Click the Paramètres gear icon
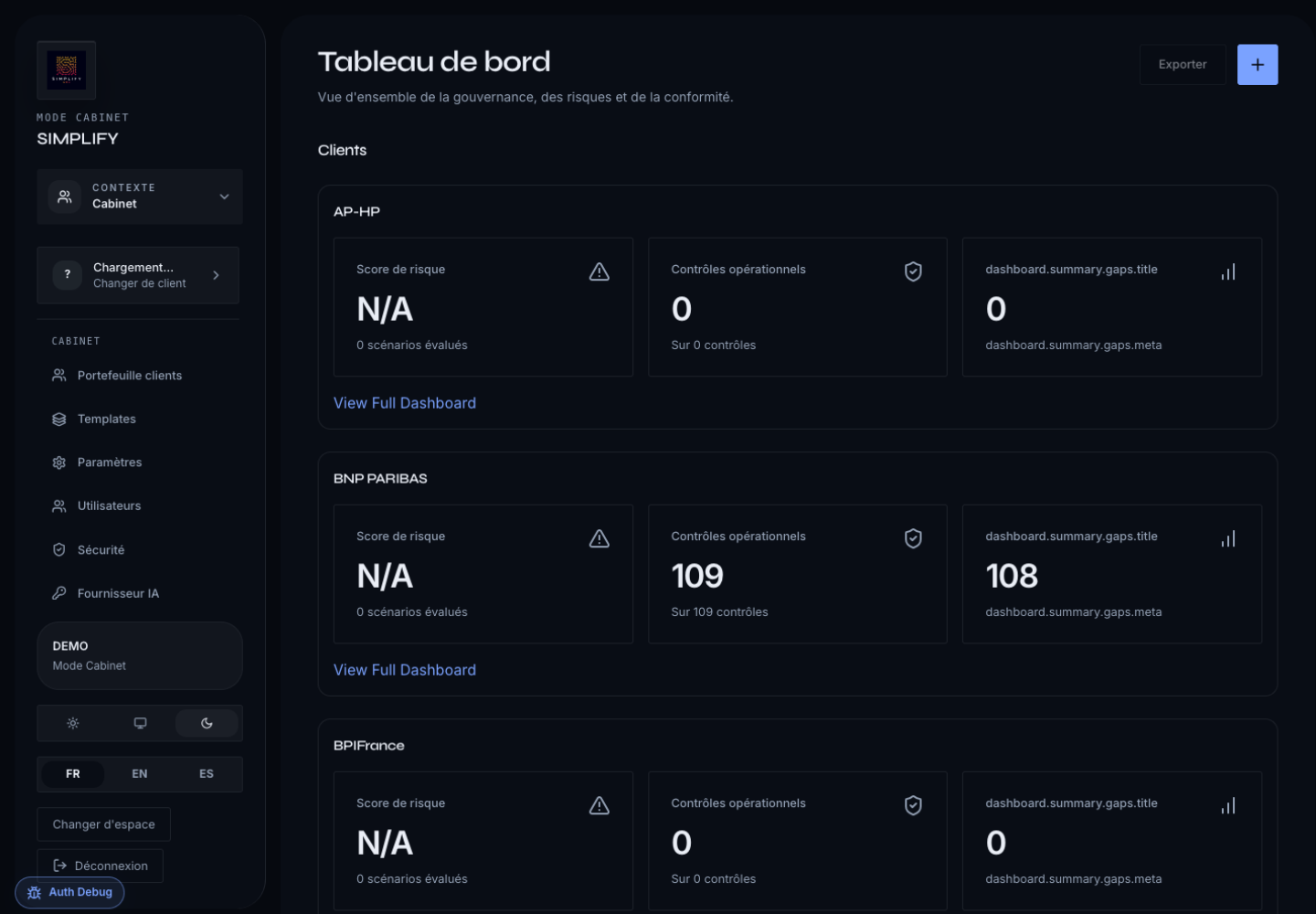 click(x=59, y=462)
